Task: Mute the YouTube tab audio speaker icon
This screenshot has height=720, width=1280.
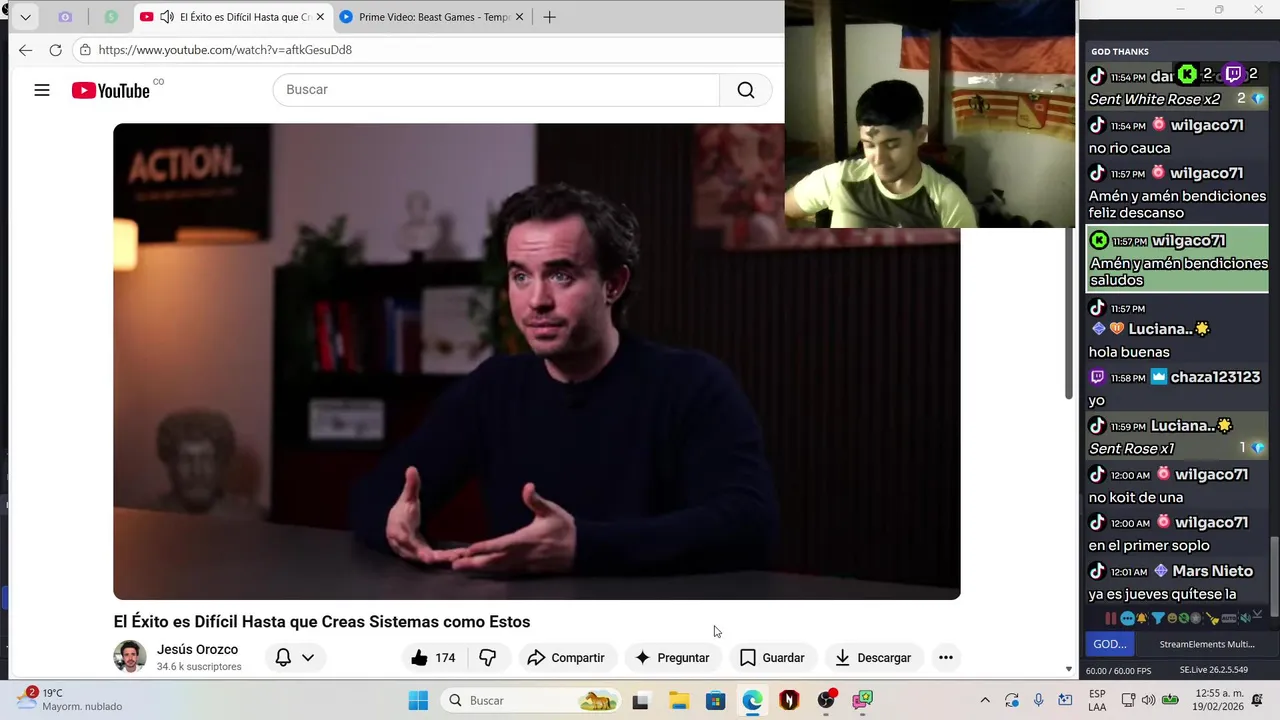Action: coord(167,17)
